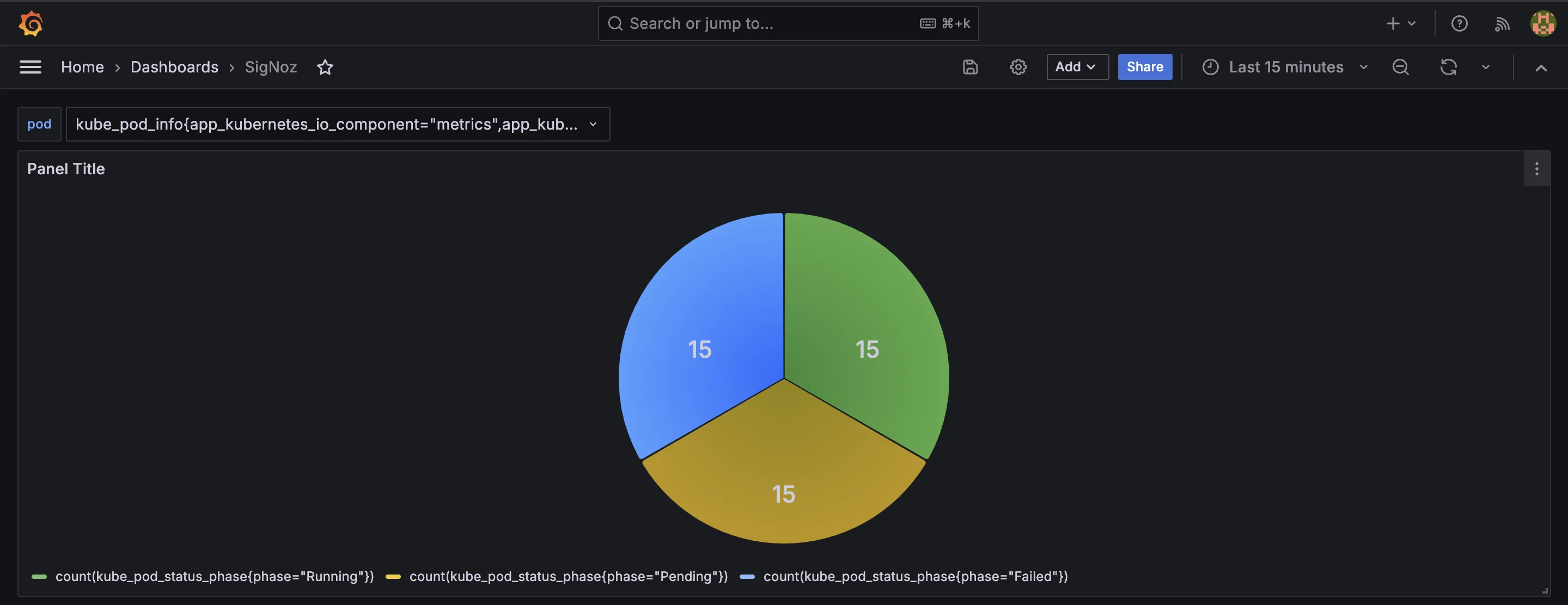Refresh the dashboard
This screenshot has height=605, width=1568.
click(1449, 67)
